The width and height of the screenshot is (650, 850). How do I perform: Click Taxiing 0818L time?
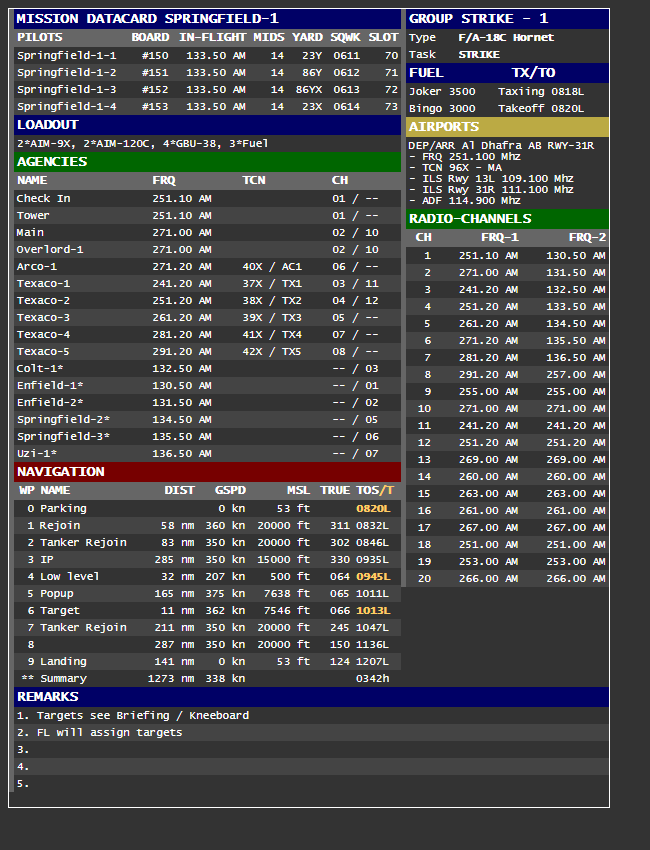(540, 92)
